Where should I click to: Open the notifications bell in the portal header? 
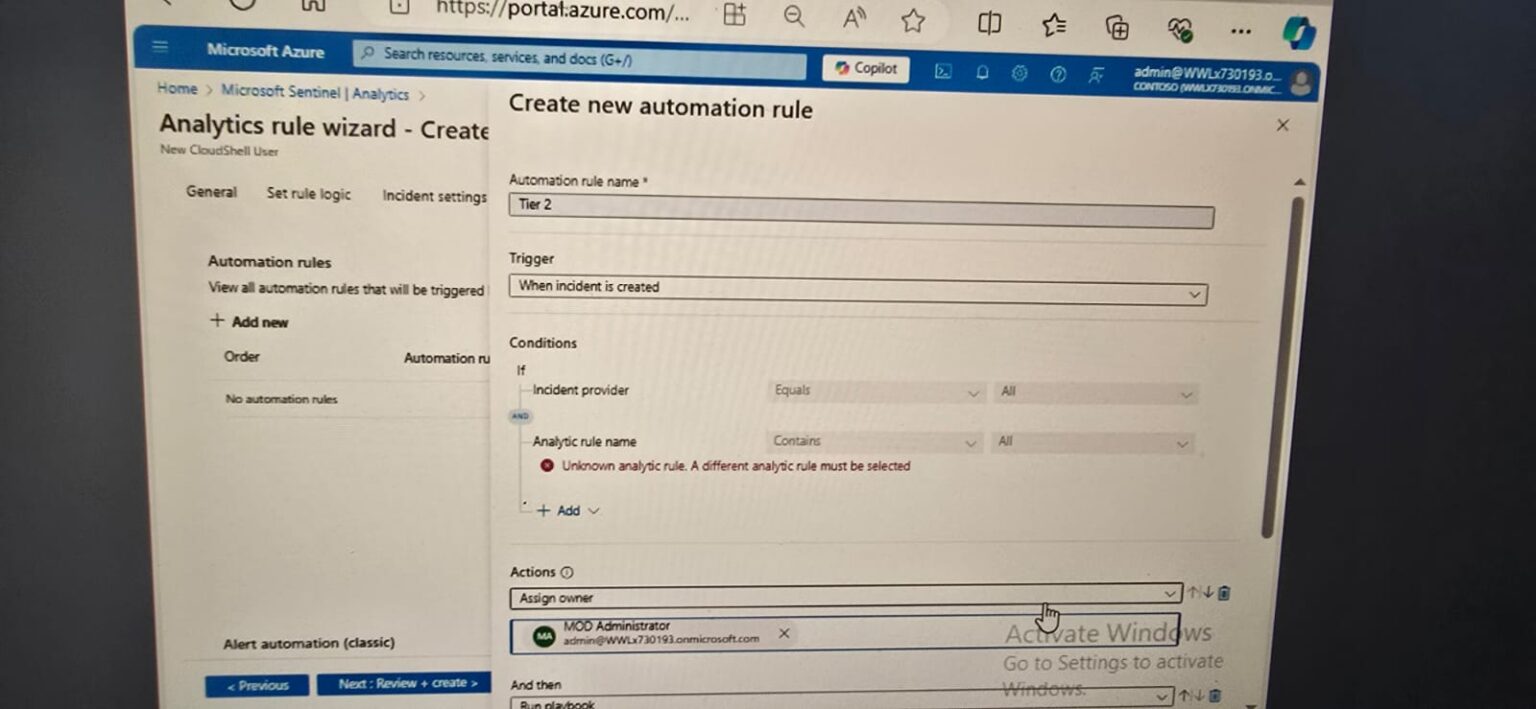point(981,72)
